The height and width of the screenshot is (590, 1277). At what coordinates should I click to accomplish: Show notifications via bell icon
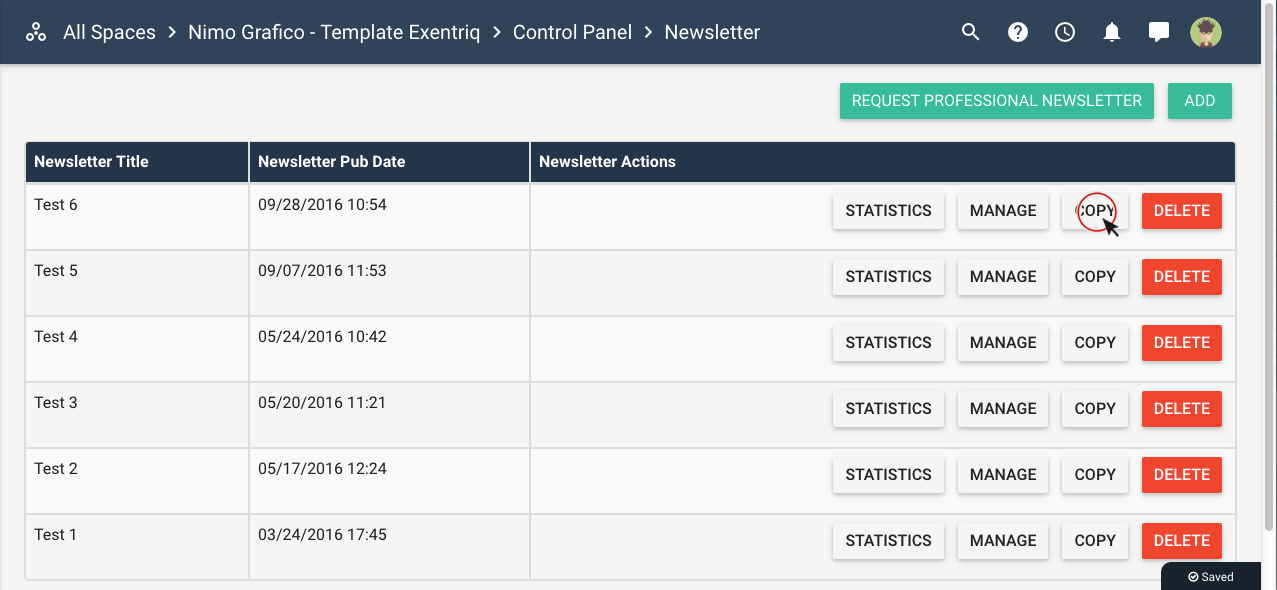[x=1112, y=32]
